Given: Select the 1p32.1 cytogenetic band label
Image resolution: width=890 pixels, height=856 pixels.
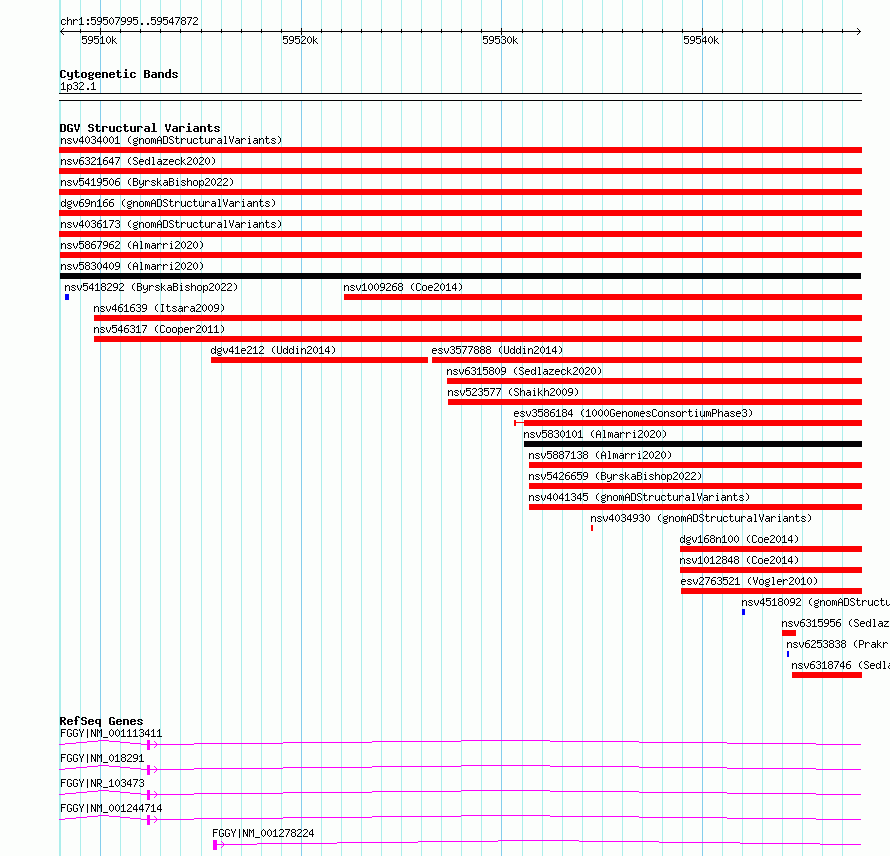Looking at the screenshot, I should (x=78, y=86).
